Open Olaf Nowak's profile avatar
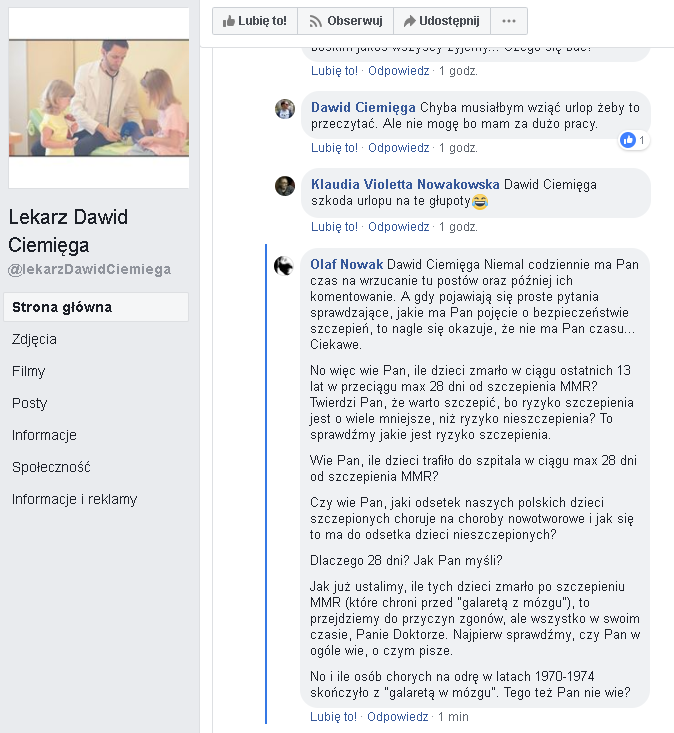 point(284,266)
